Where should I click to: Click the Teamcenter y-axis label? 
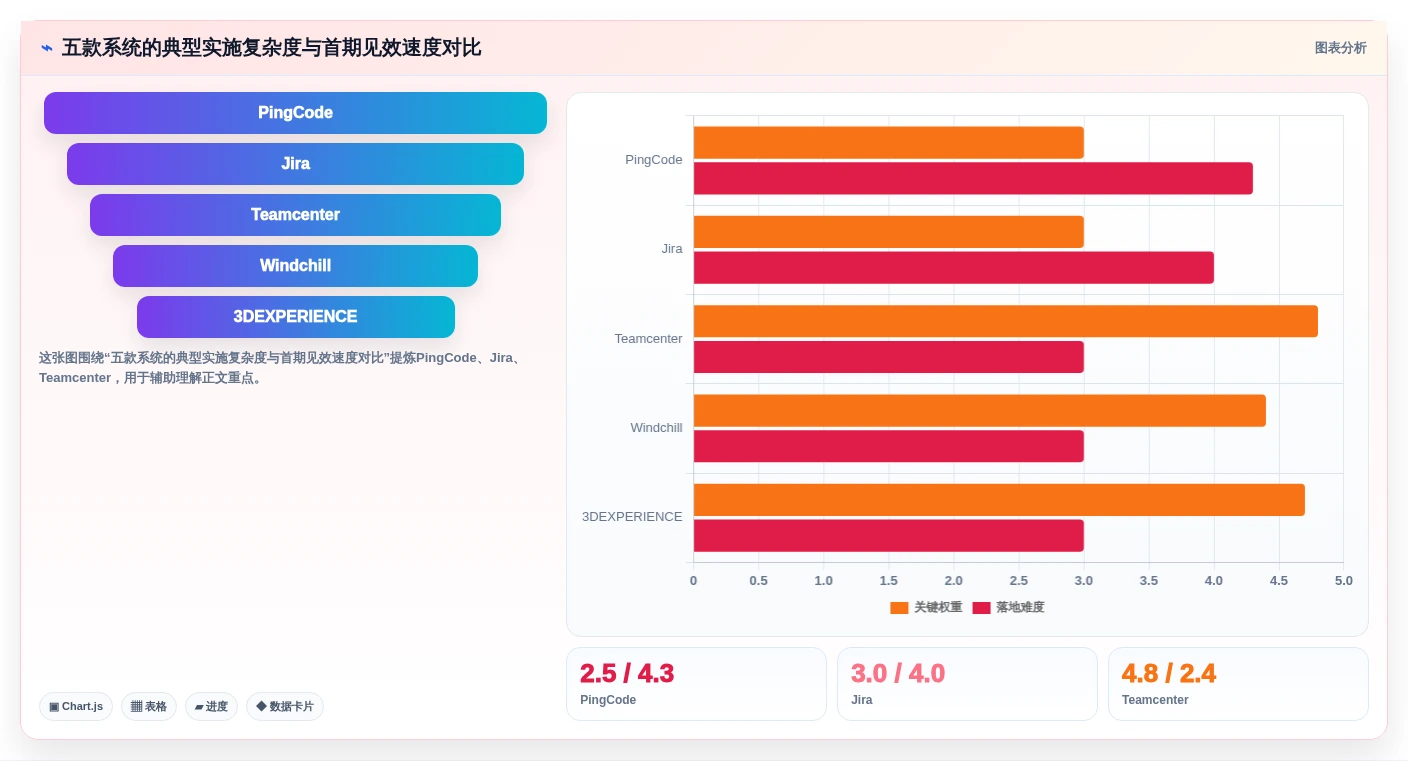[648, 339]
